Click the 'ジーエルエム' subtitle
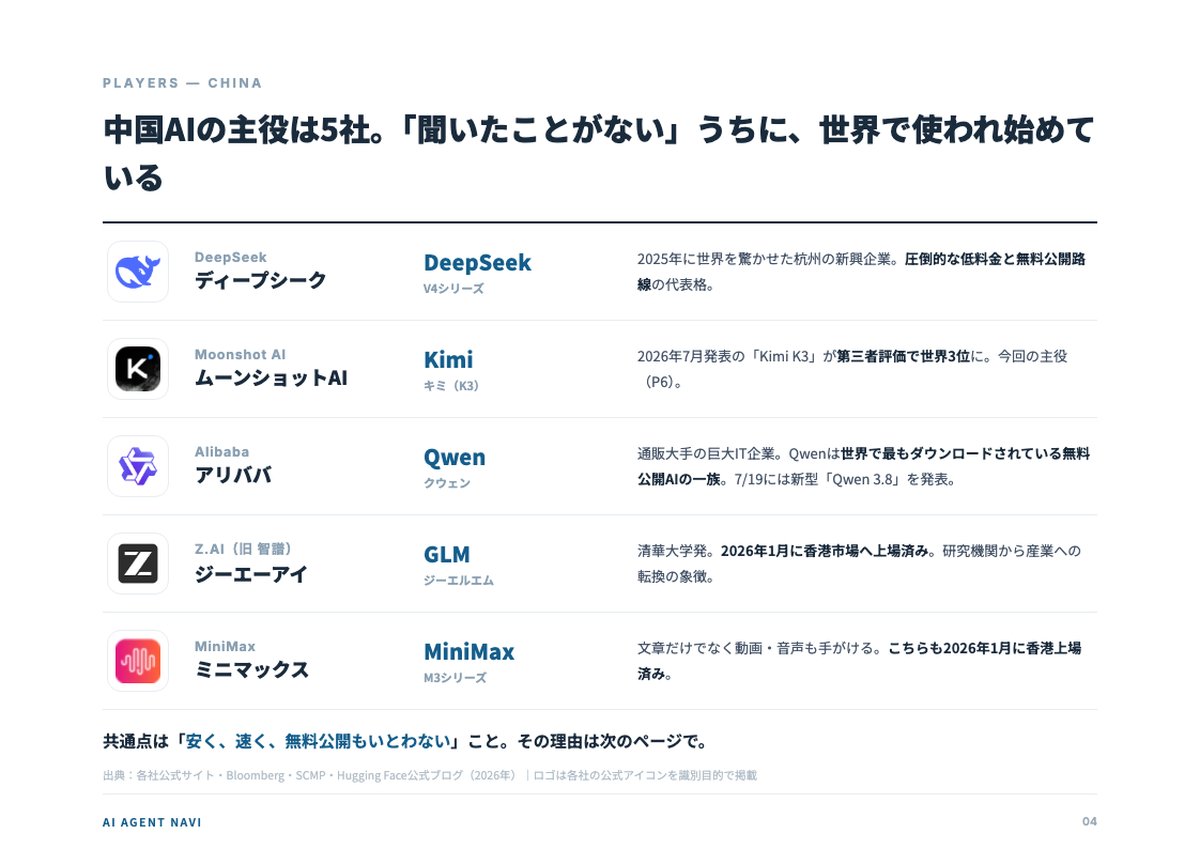This screenshot has height=849, width=1200. (458, 581)
